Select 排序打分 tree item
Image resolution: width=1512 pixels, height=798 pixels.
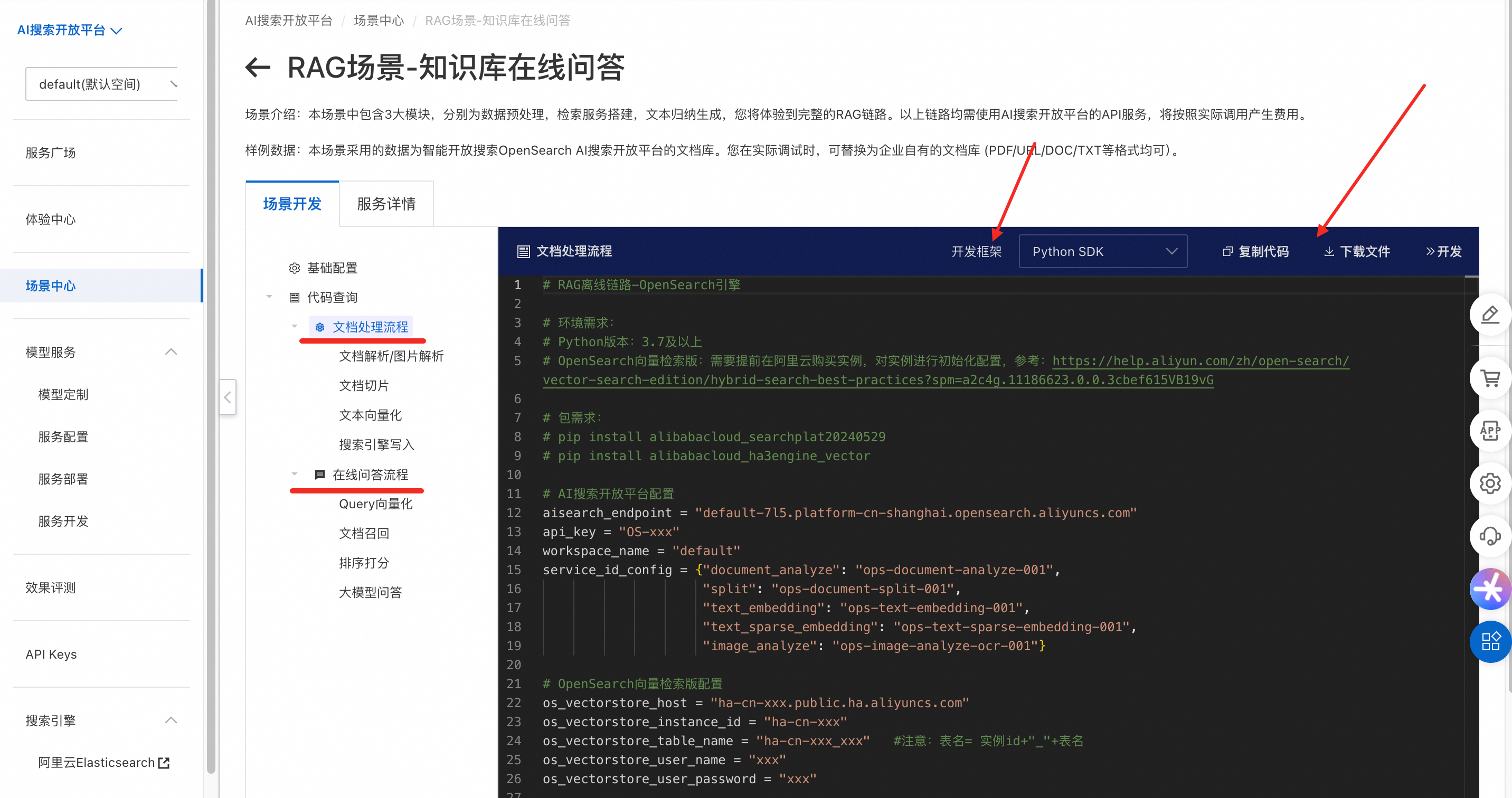point(364,563)
